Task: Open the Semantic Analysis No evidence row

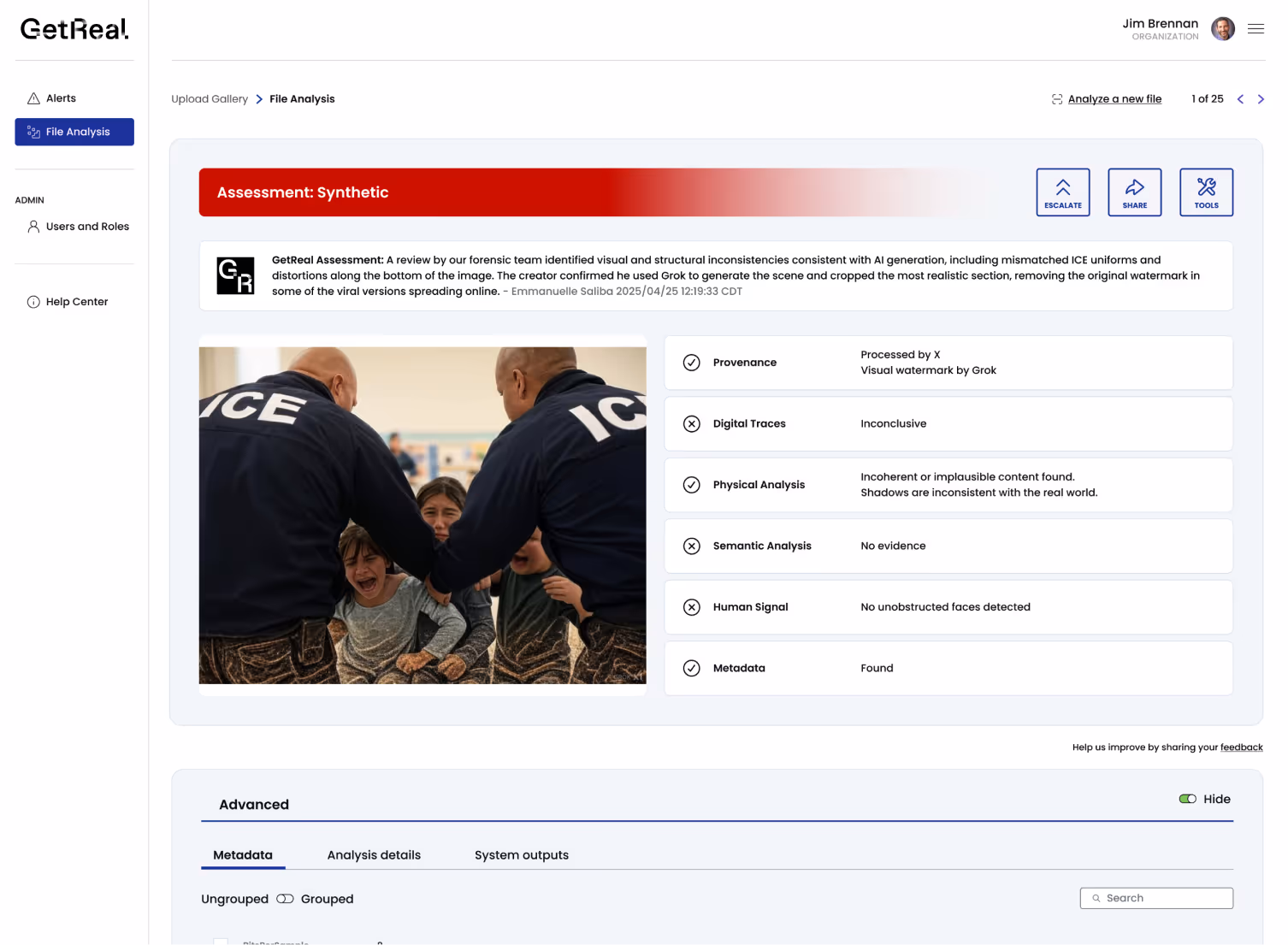Action: 948,546
